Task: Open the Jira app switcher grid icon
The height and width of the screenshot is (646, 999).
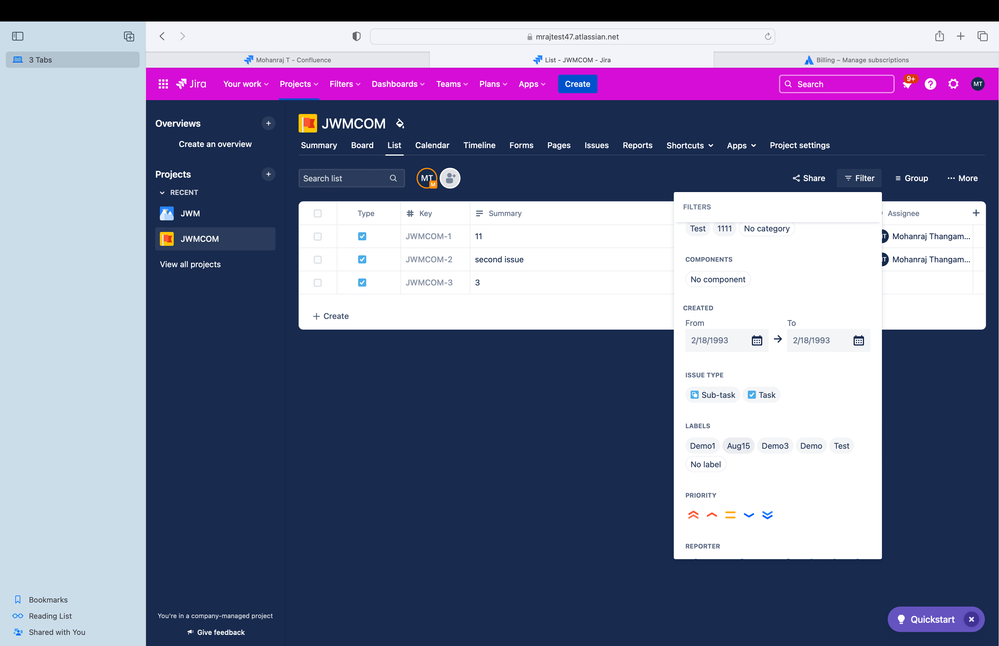Action: click(x=163, y=84)
